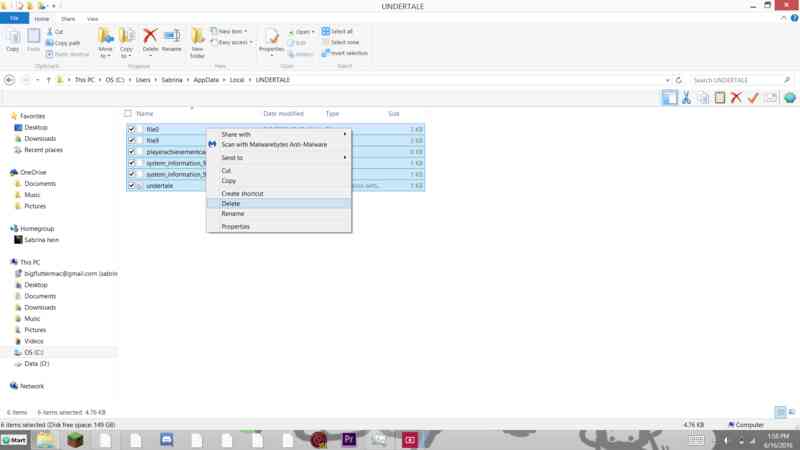Choose Create shortcut in the context menu
Image resolution: width=800 pixels, height=450 pixels.
pos(279,193)
